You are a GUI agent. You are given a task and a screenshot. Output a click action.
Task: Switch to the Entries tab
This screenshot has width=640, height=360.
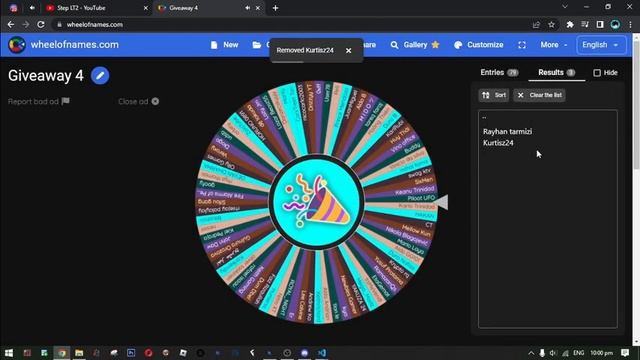(499, 73)
